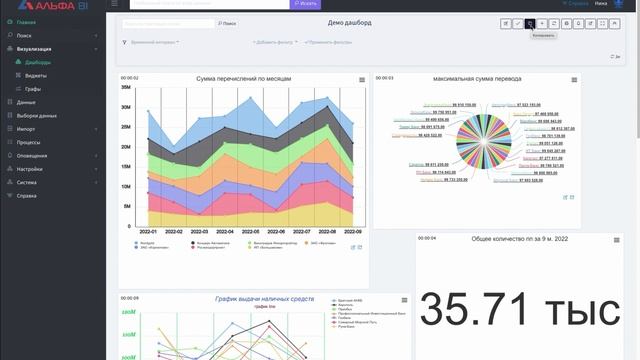Toggle first legend entry in line chart

pos(347,300)
